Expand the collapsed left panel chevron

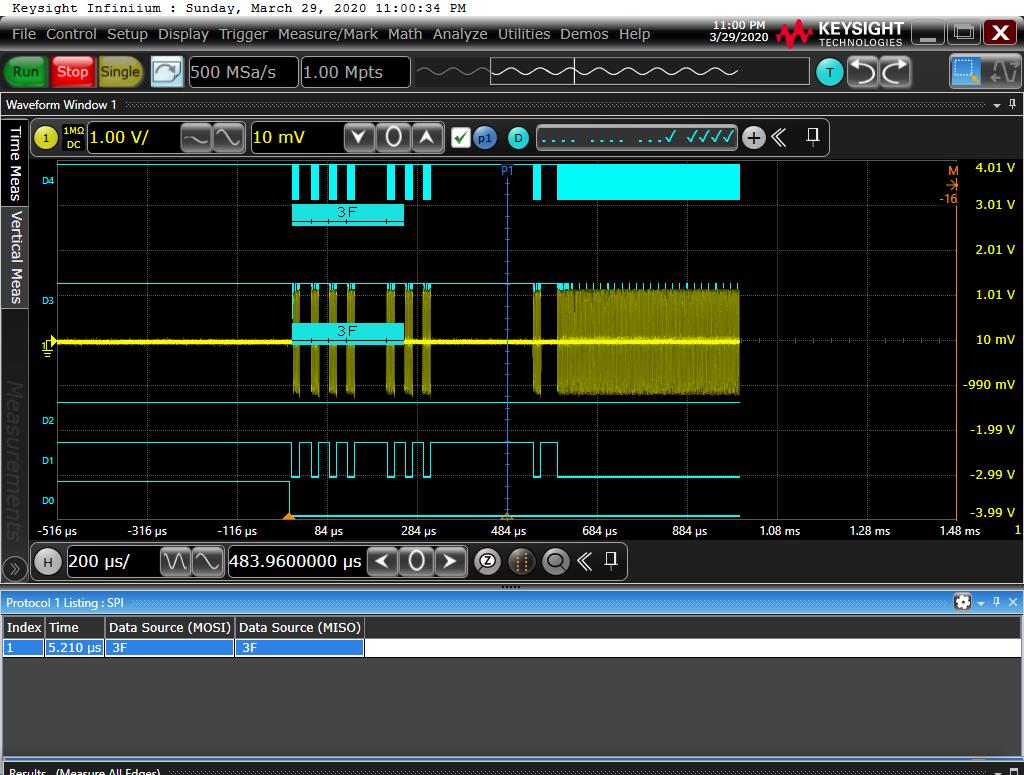pos(14,569)
